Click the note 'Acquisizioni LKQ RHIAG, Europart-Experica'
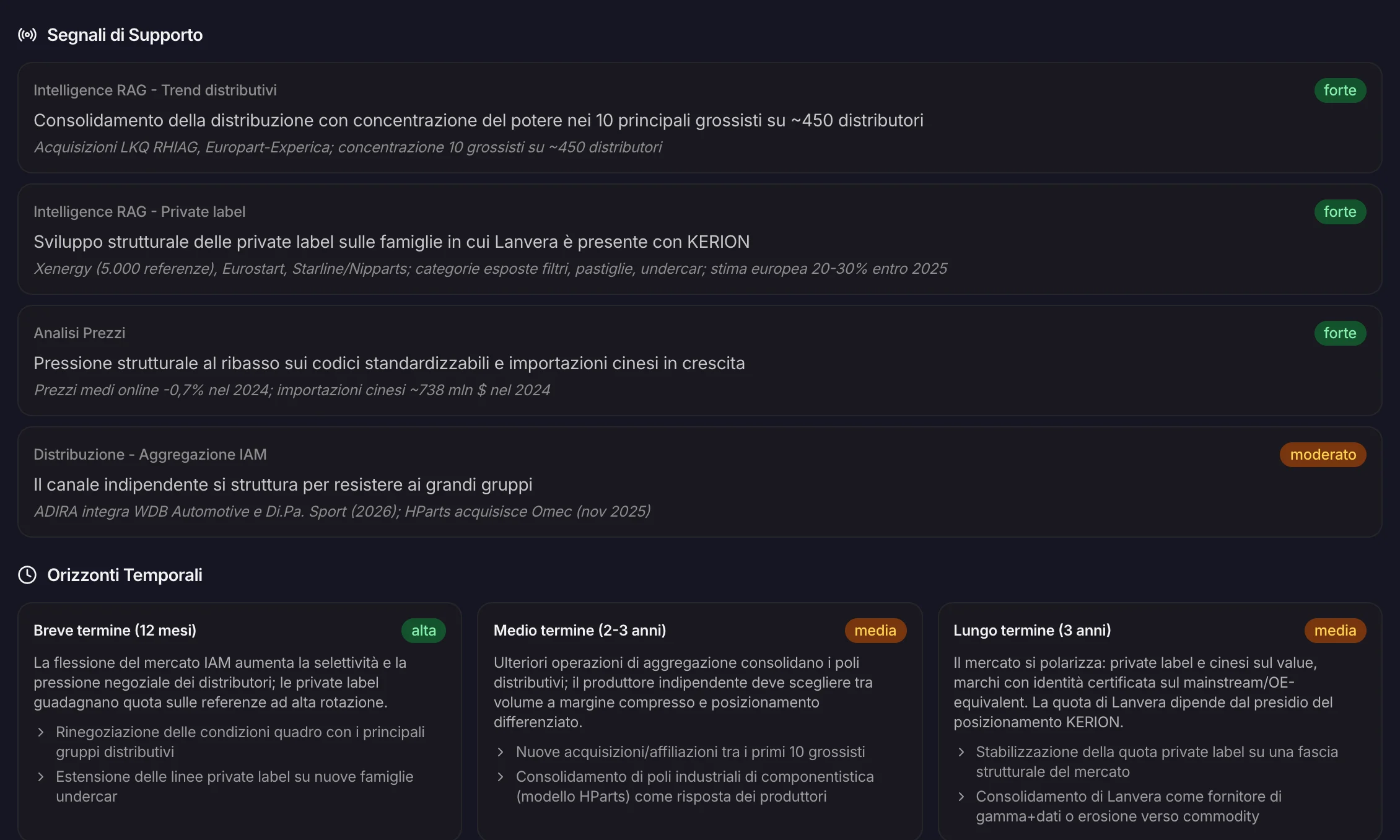 click(x=348, y=147)
